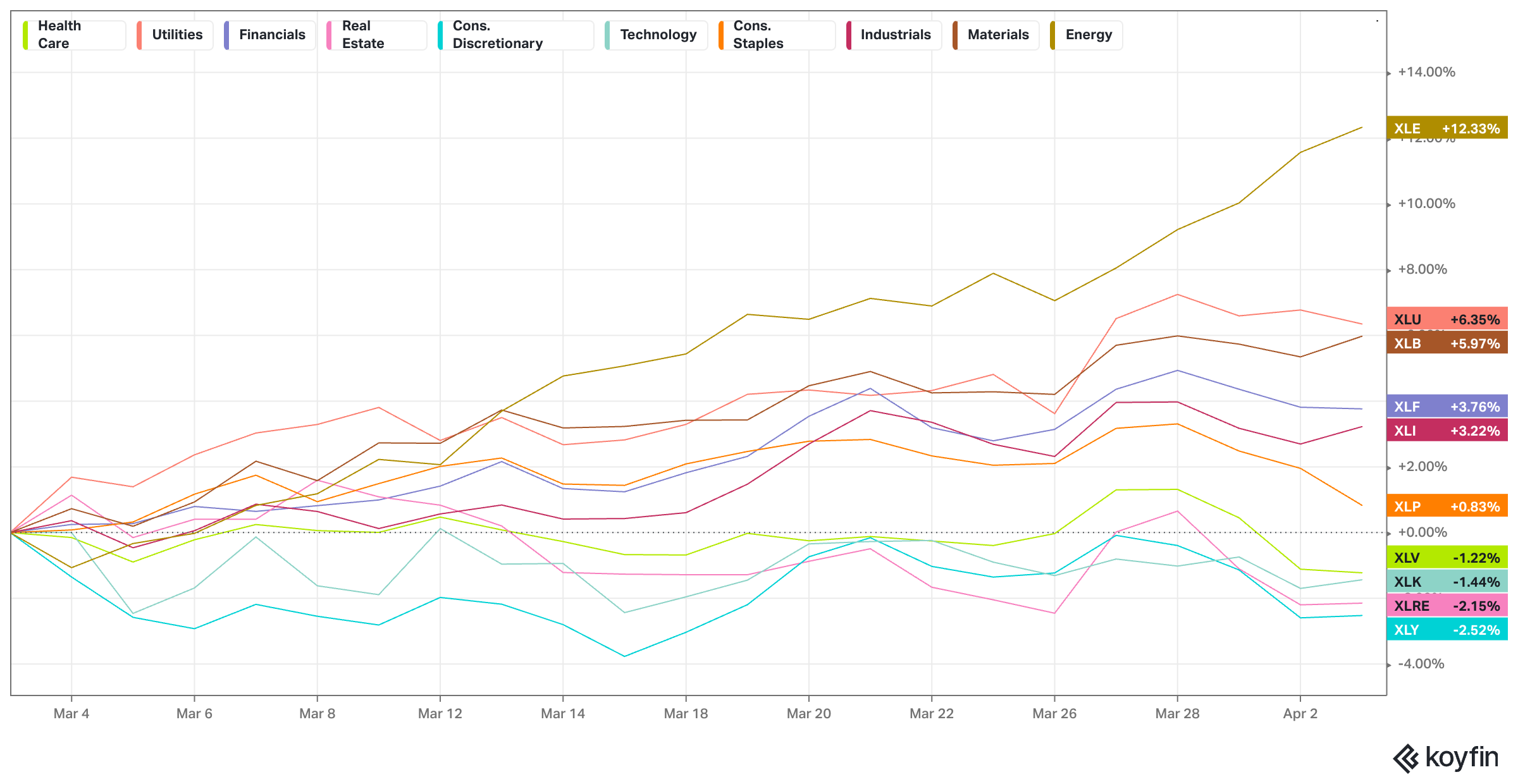Click the Mar 20 date axis marker
This screenshot has height=784, width=1518.
pos(808,713)
